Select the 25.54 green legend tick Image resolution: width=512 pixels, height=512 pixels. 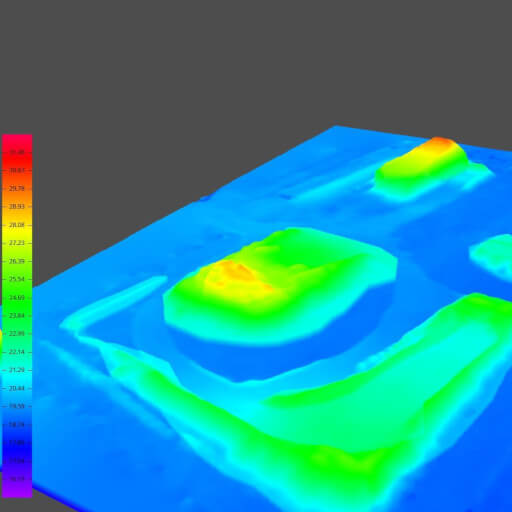(17, 279)
